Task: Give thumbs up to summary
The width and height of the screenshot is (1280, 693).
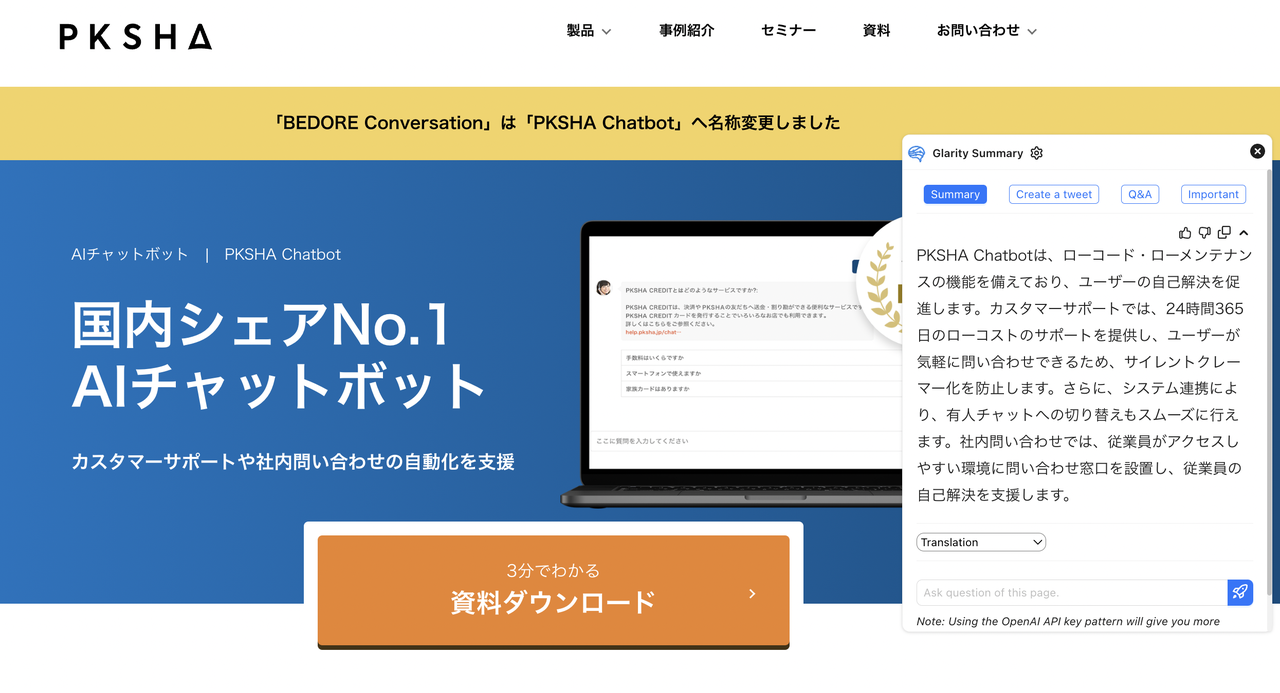Action: pos(1185,232)
